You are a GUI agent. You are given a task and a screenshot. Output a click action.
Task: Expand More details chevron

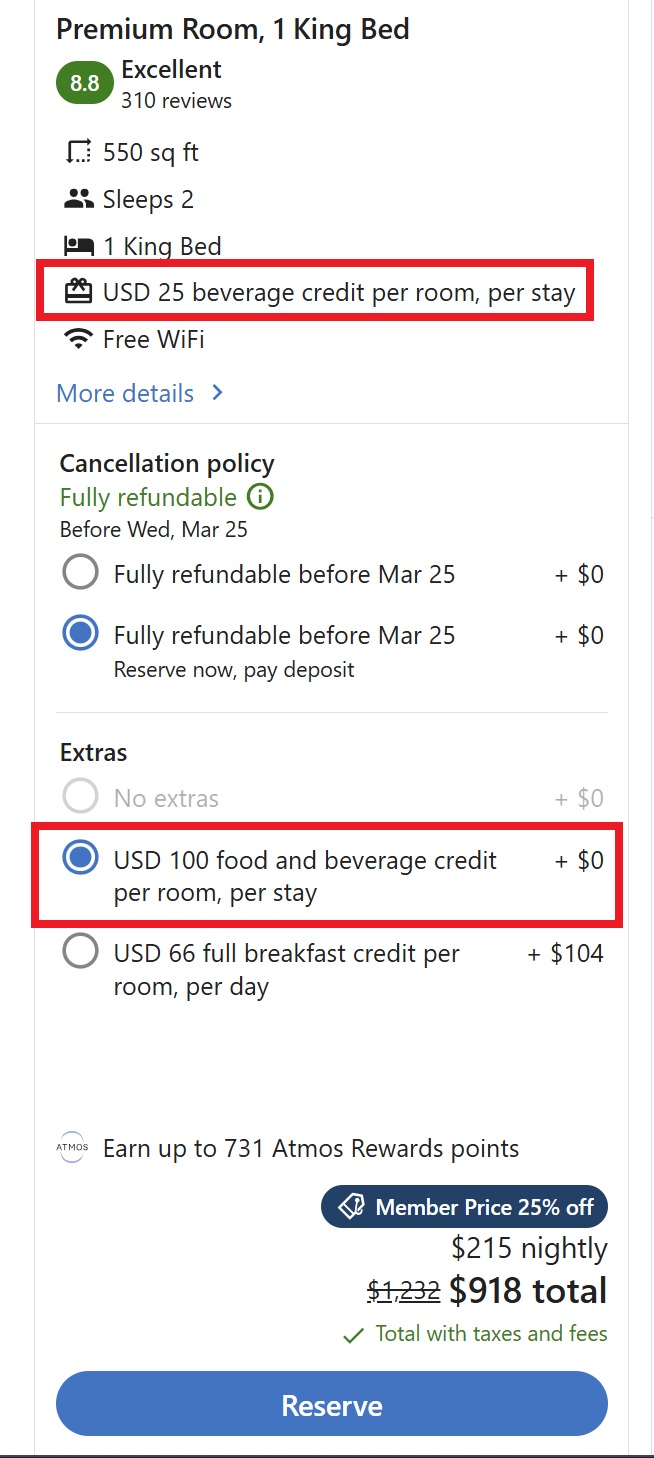[218, 393]
